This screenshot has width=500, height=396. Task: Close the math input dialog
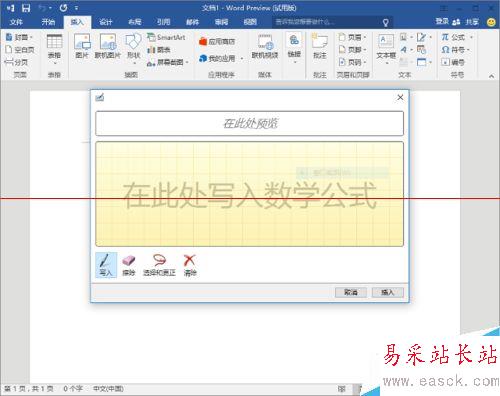coord(400,97)
